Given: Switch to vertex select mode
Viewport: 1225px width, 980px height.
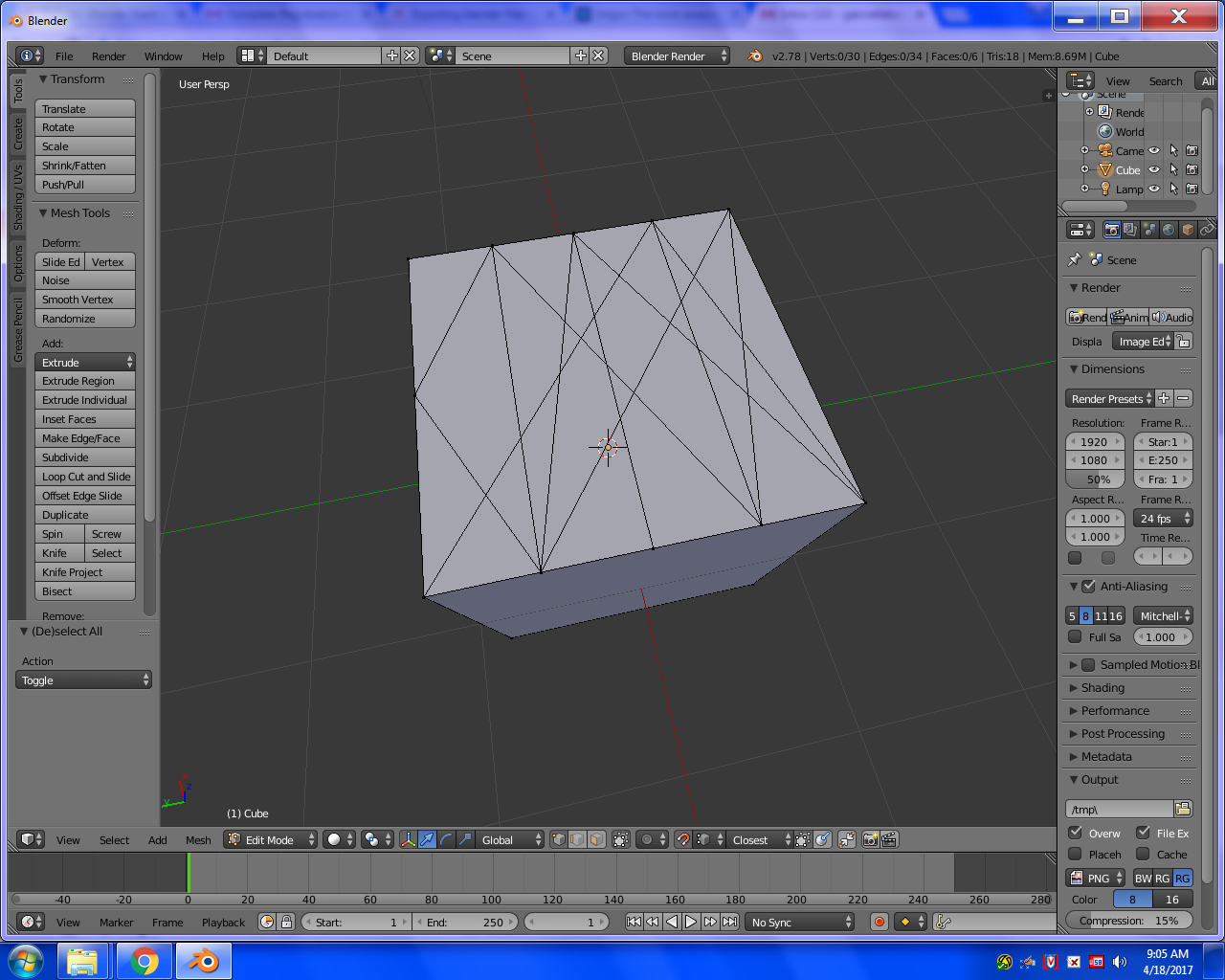Looking at the screenshot, I should (559, 839).
